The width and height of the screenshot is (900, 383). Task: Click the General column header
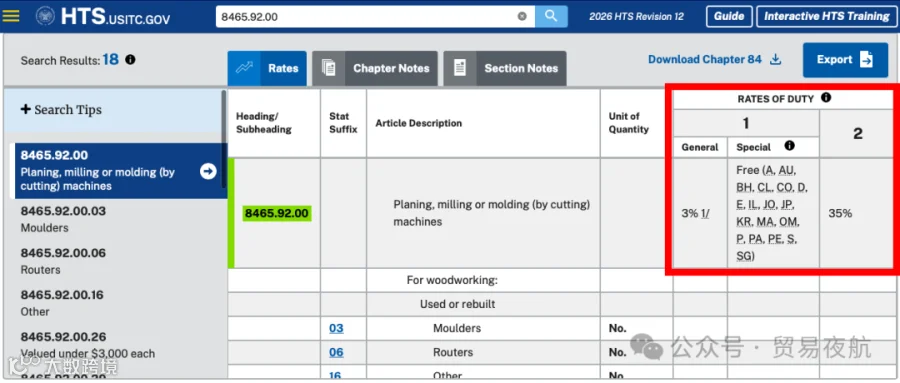pos(700,147)
